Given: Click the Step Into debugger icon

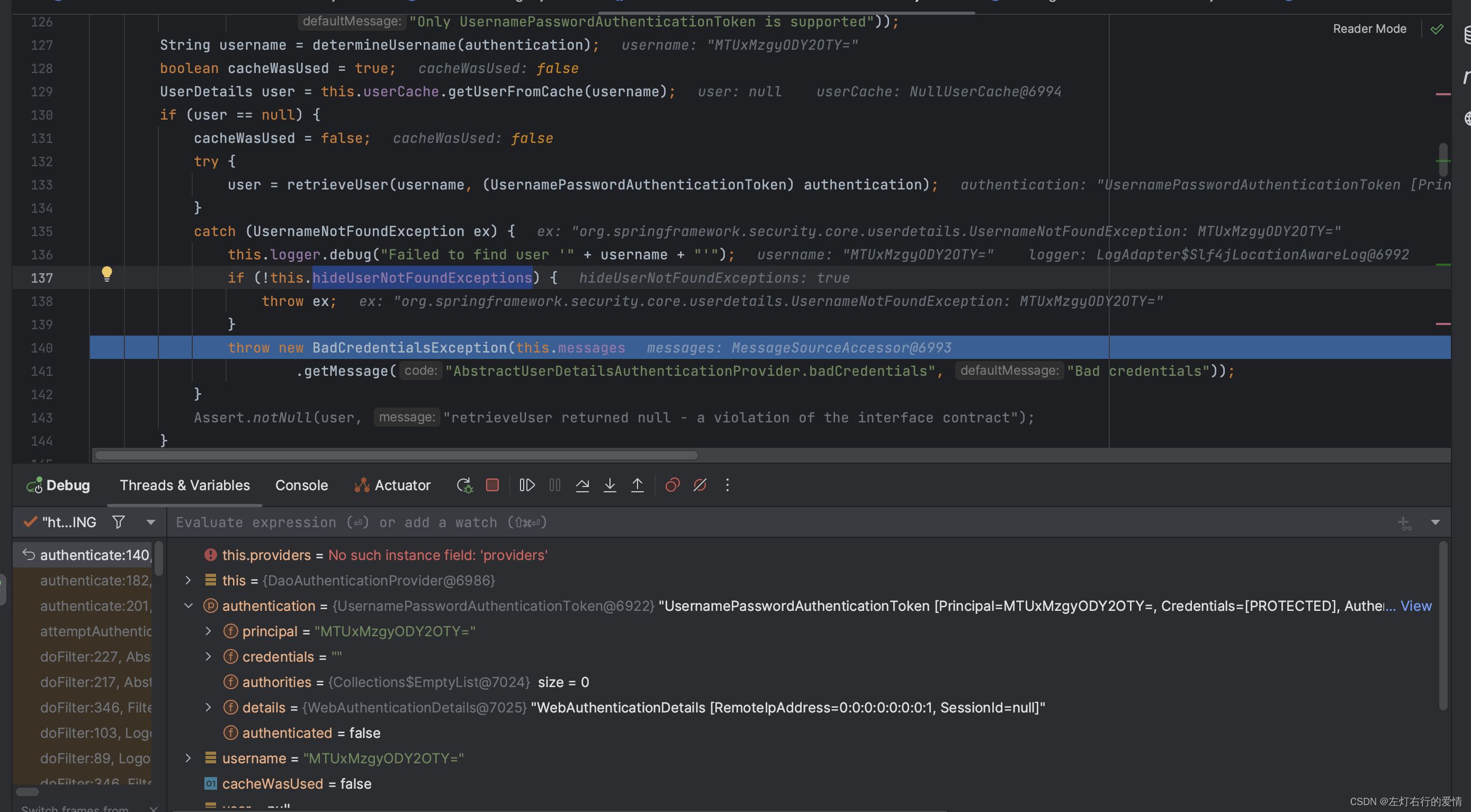Looking at the screenshot, I should coord(609,485).
